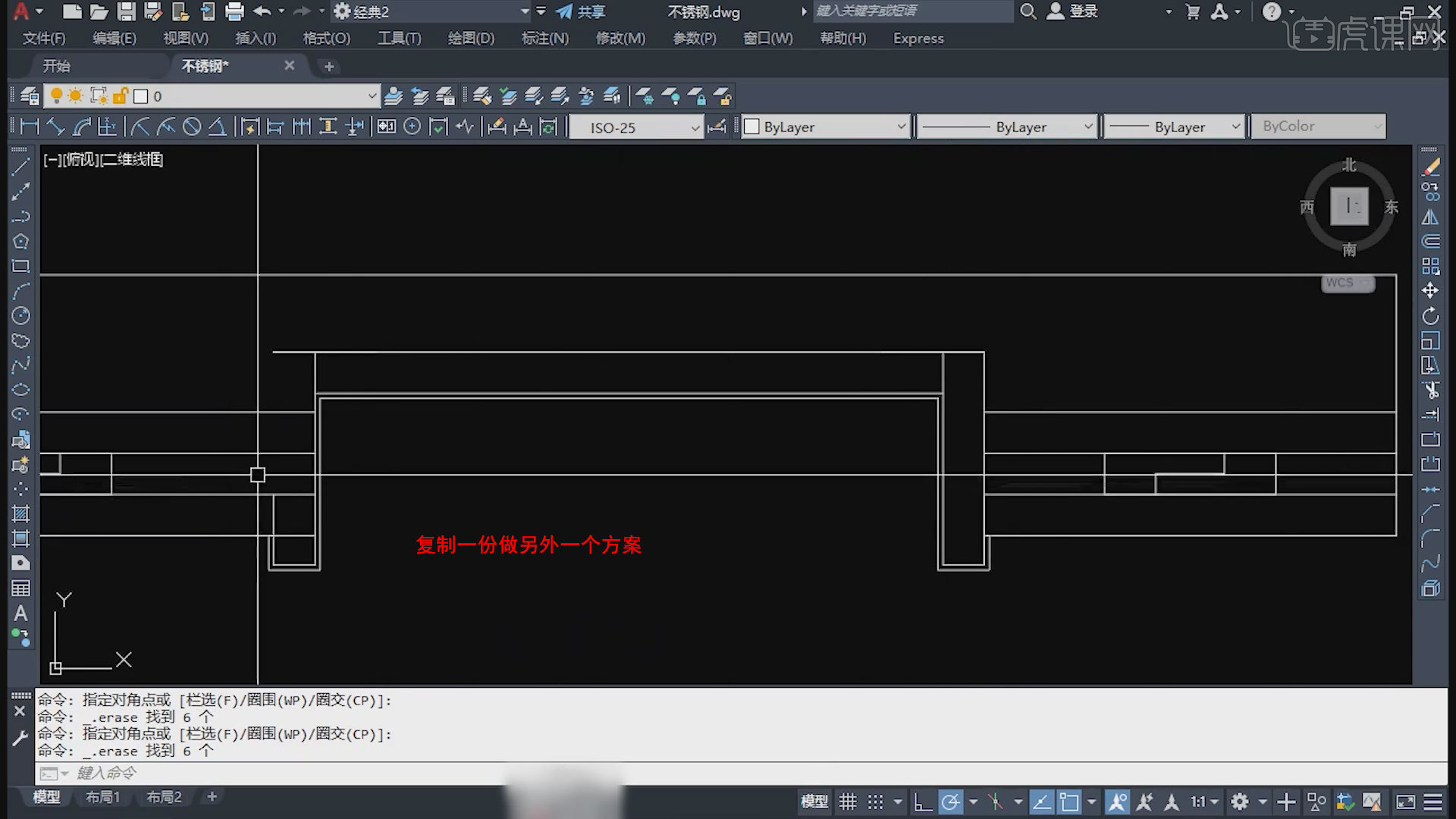
Task: Select the multiline Text tool
Action: pyautogui.click(x=20, y=613)
